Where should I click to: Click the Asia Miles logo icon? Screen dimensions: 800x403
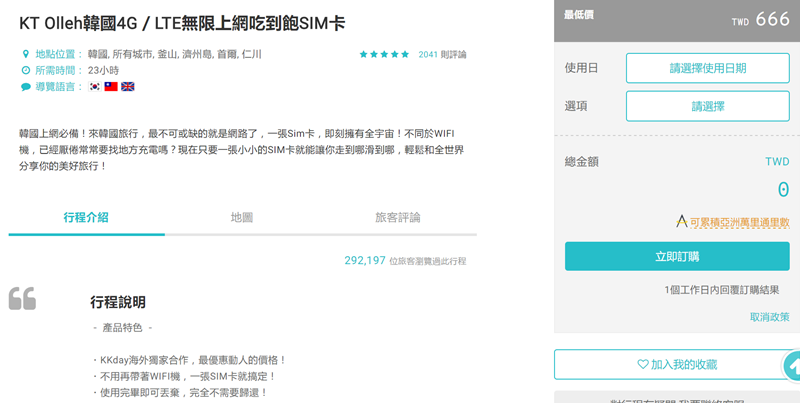click(x=682, y=222)
